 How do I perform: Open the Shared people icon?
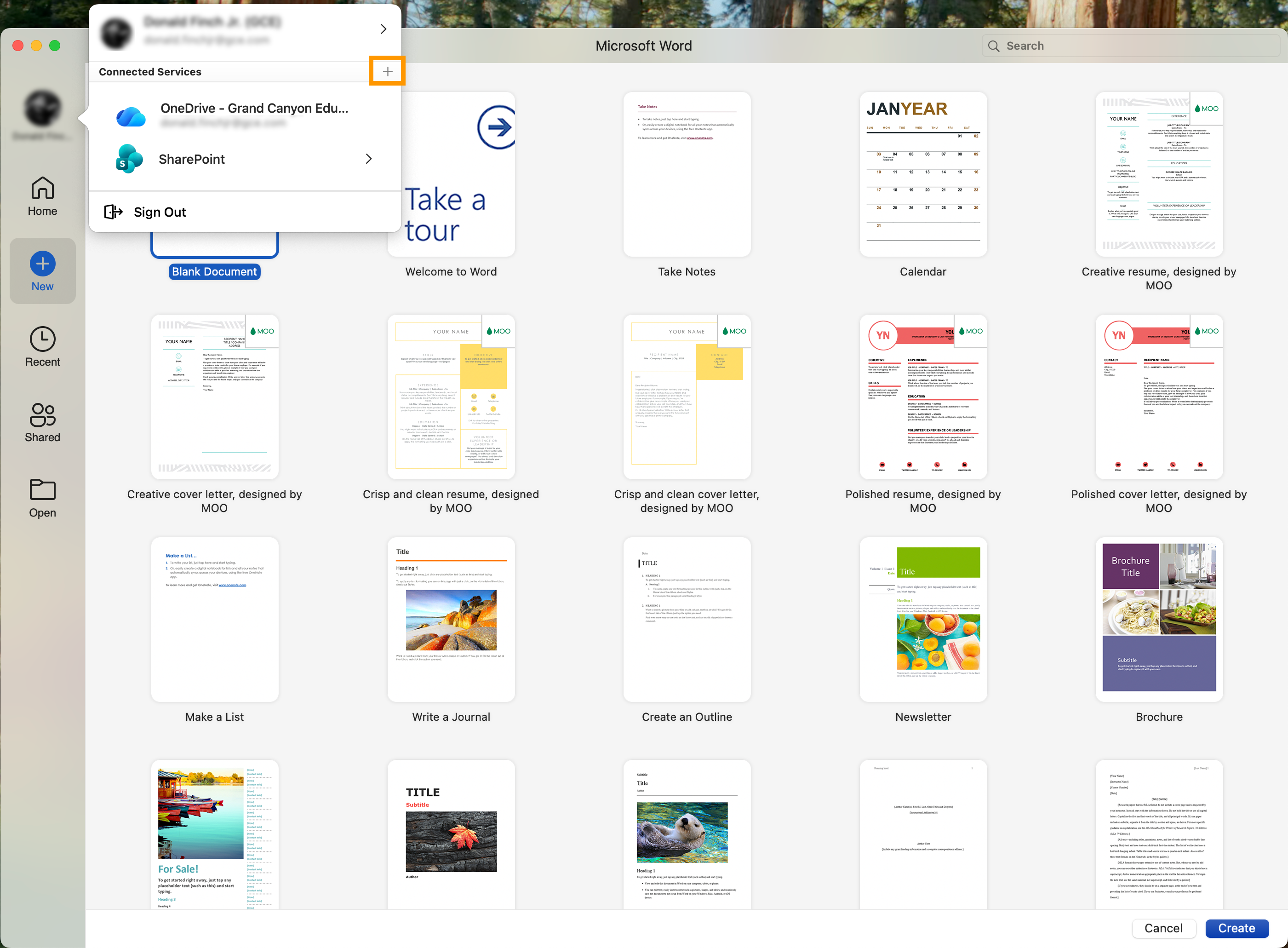[x=42, y=414]
